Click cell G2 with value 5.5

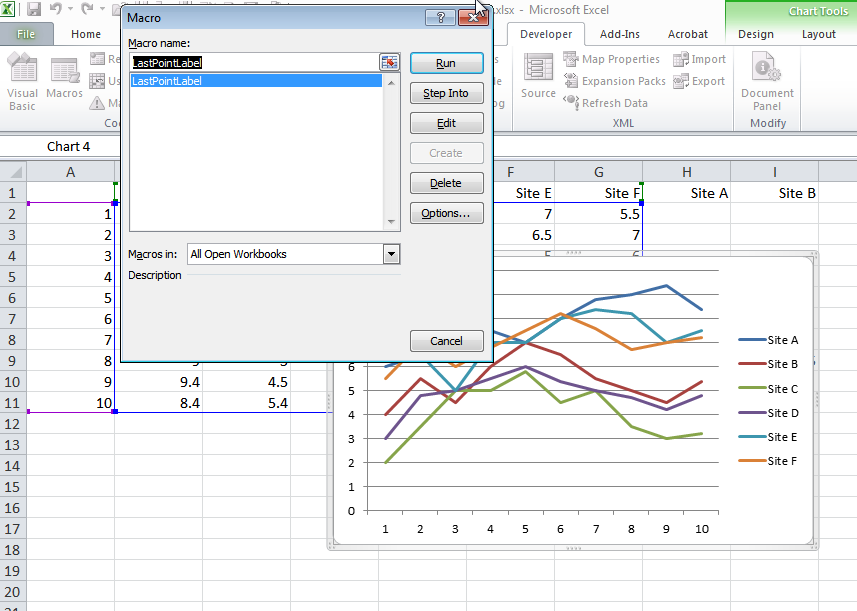pyautogui.click(x=598, y=214)
